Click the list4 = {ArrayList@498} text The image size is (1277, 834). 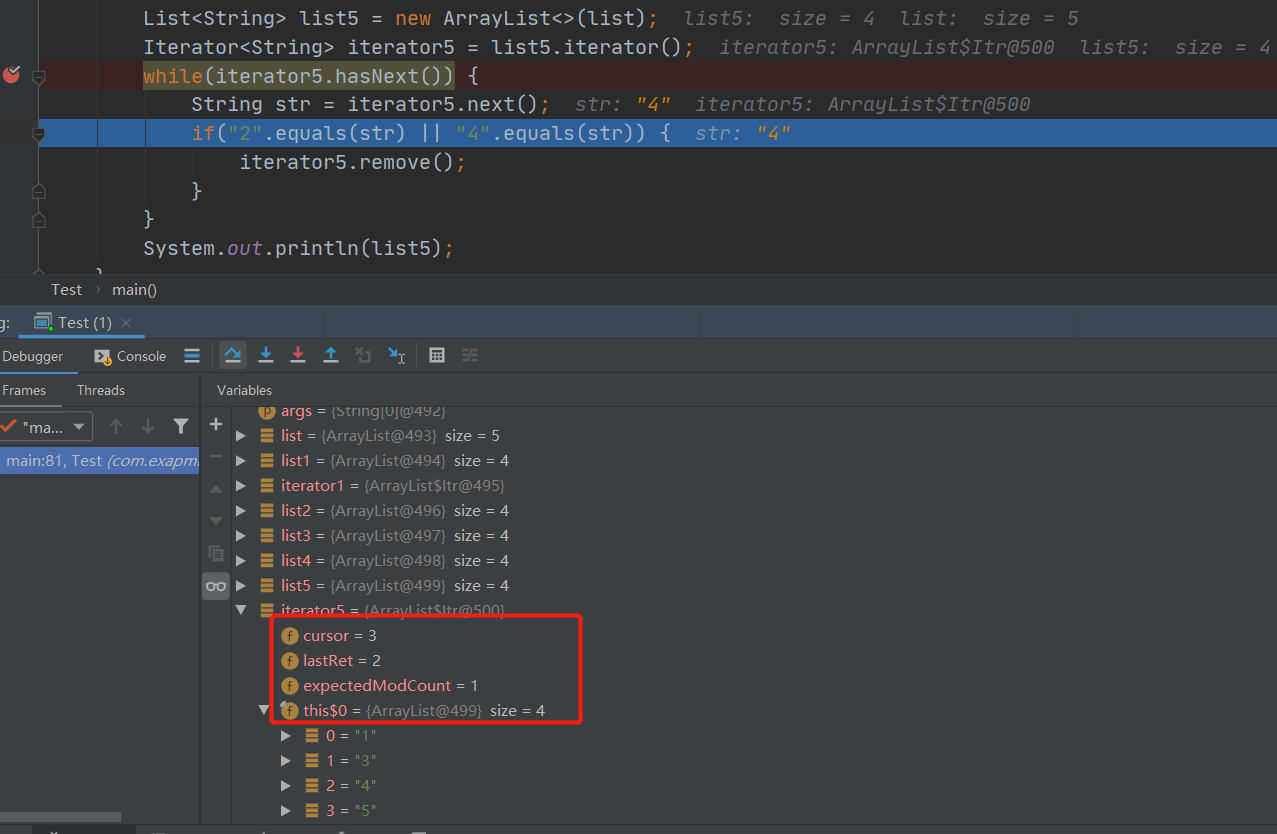[363, 560]
